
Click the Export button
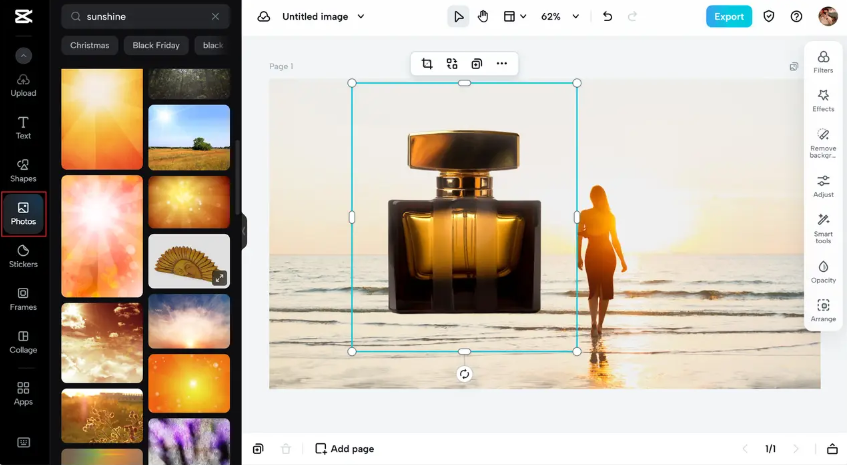729,17
